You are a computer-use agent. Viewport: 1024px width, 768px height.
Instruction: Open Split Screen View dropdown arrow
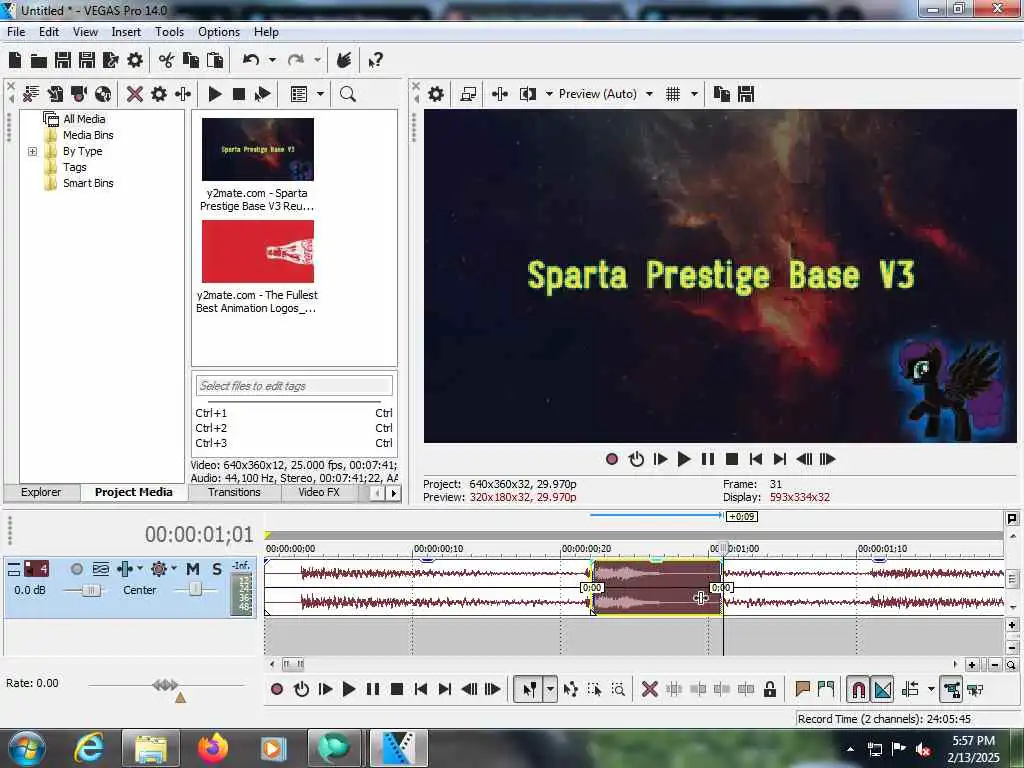[549, 94]
